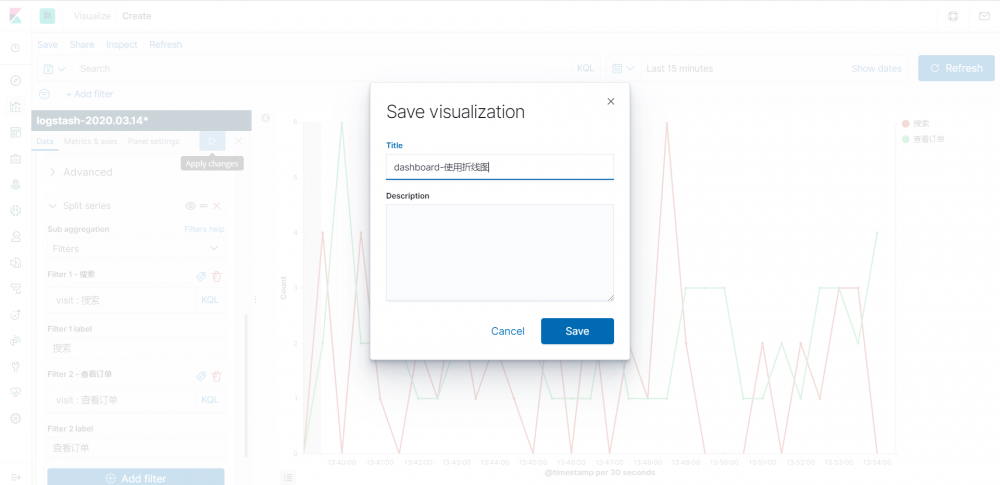Click the large Refresh button
This screenshot has width=1000, height=485.
(x=956, y=68)
